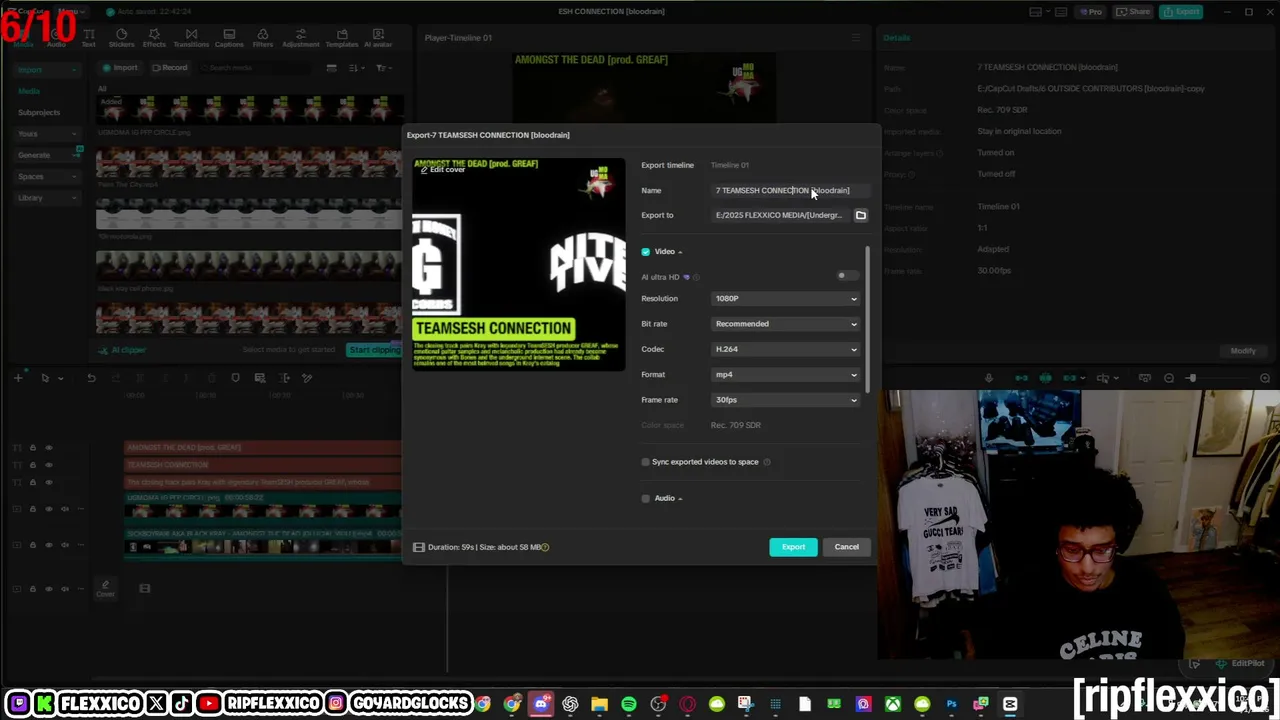The image size is (1280, 720).
Task: Click the export cover preview thumbnail
Action: pos(519,264)
